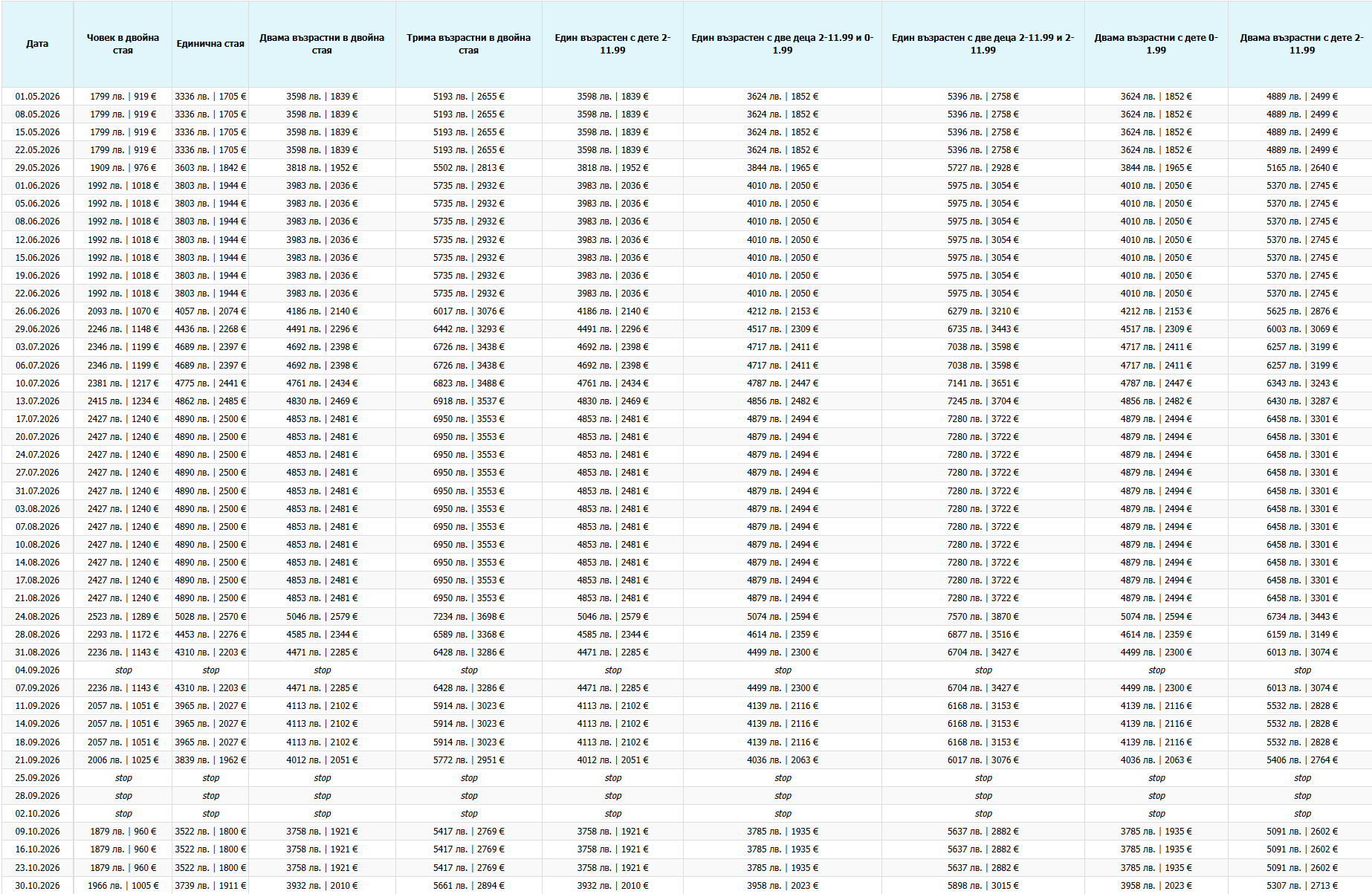
Task: Select the date cell 01.05.2026
Action: coord(37,97)
